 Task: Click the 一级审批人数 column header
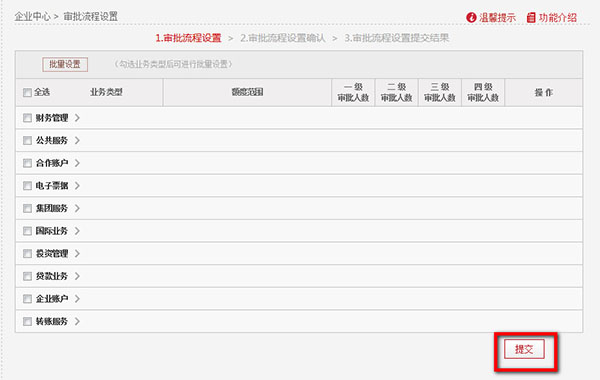click(353, 92)
